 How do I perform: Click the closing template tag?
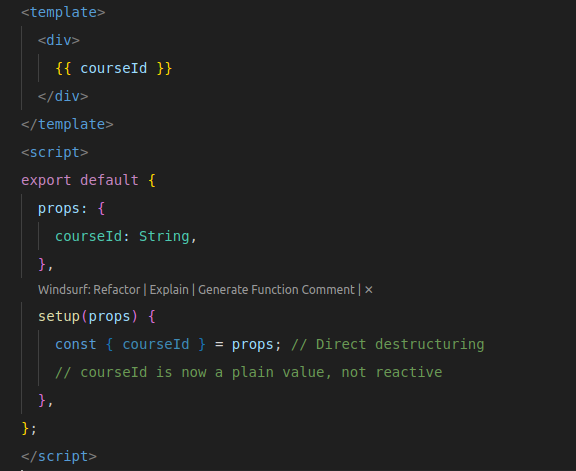coord(67,124)
